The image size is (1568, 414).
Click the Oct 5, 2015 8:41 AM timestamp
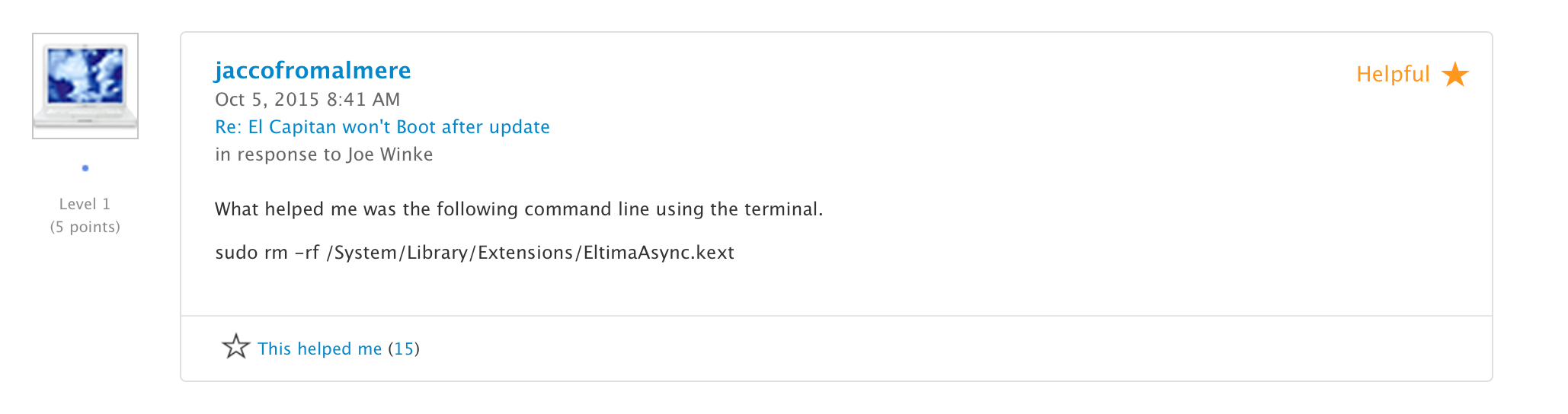[307, 99]
